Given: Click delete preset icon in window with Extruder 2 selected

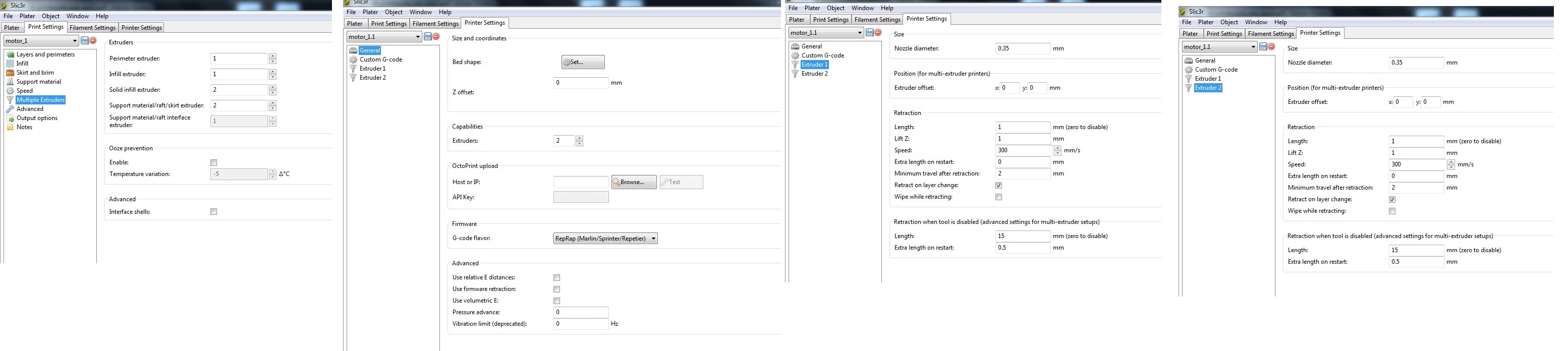Looking at the screenshot, I should [x=1271, y=46].
